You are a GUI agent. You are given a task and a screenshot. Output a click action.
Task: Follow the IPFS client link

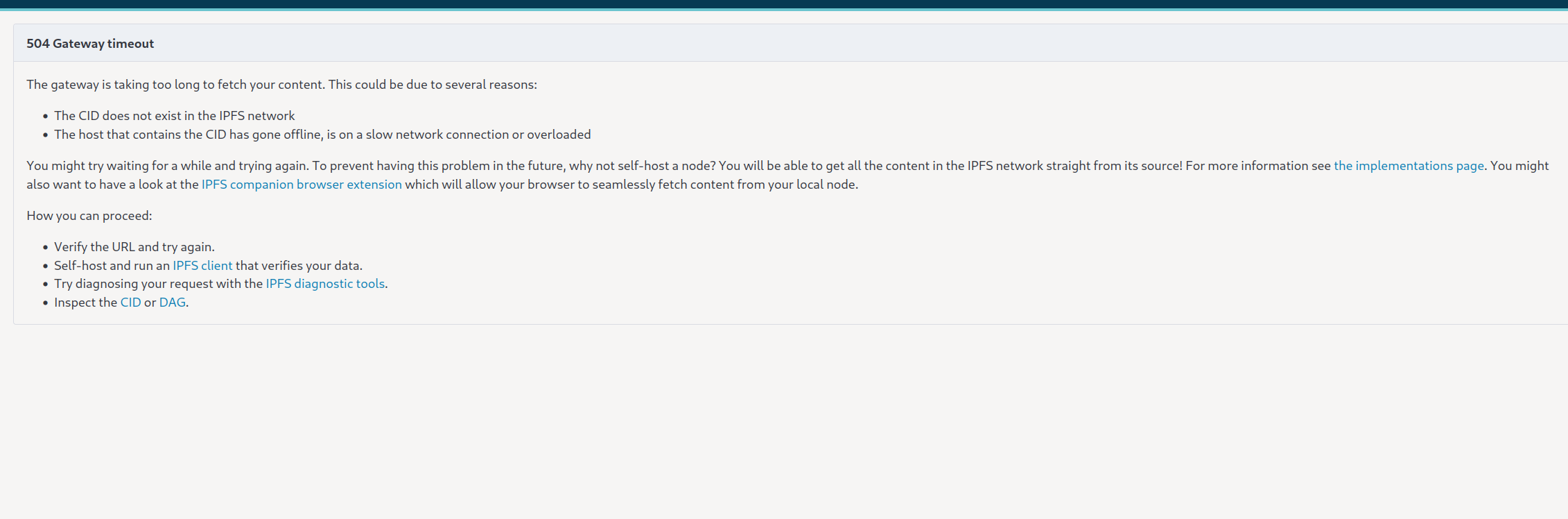click(202, 266)
